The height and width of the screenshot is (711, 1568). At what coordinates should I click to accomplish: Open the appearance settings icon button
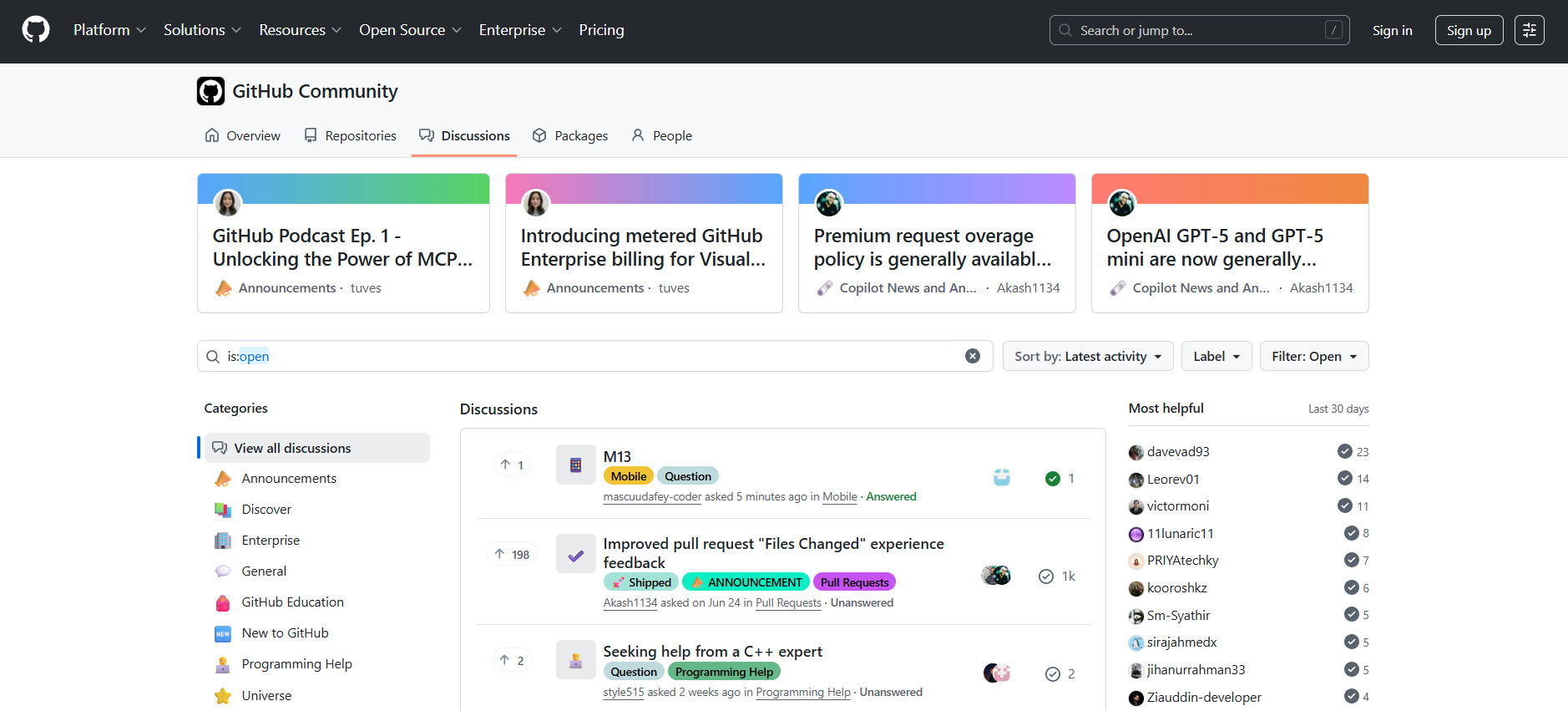pyautogui.click(x=1529, y=30)
